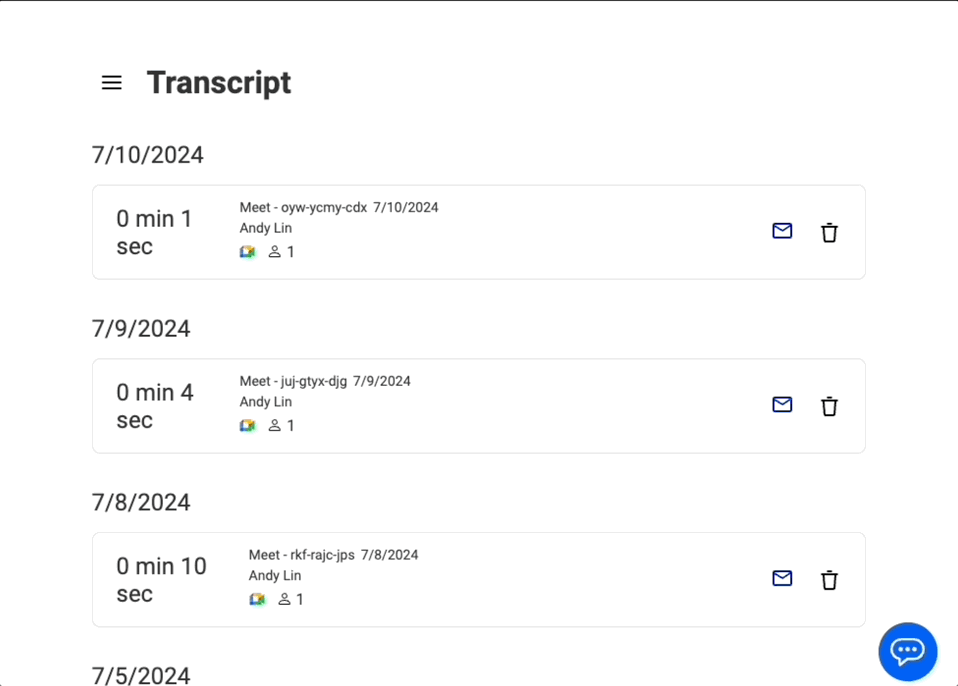
Task: Click Google Meet icon in 7/8/2024 transcript
Action: [x=257, y=600]
